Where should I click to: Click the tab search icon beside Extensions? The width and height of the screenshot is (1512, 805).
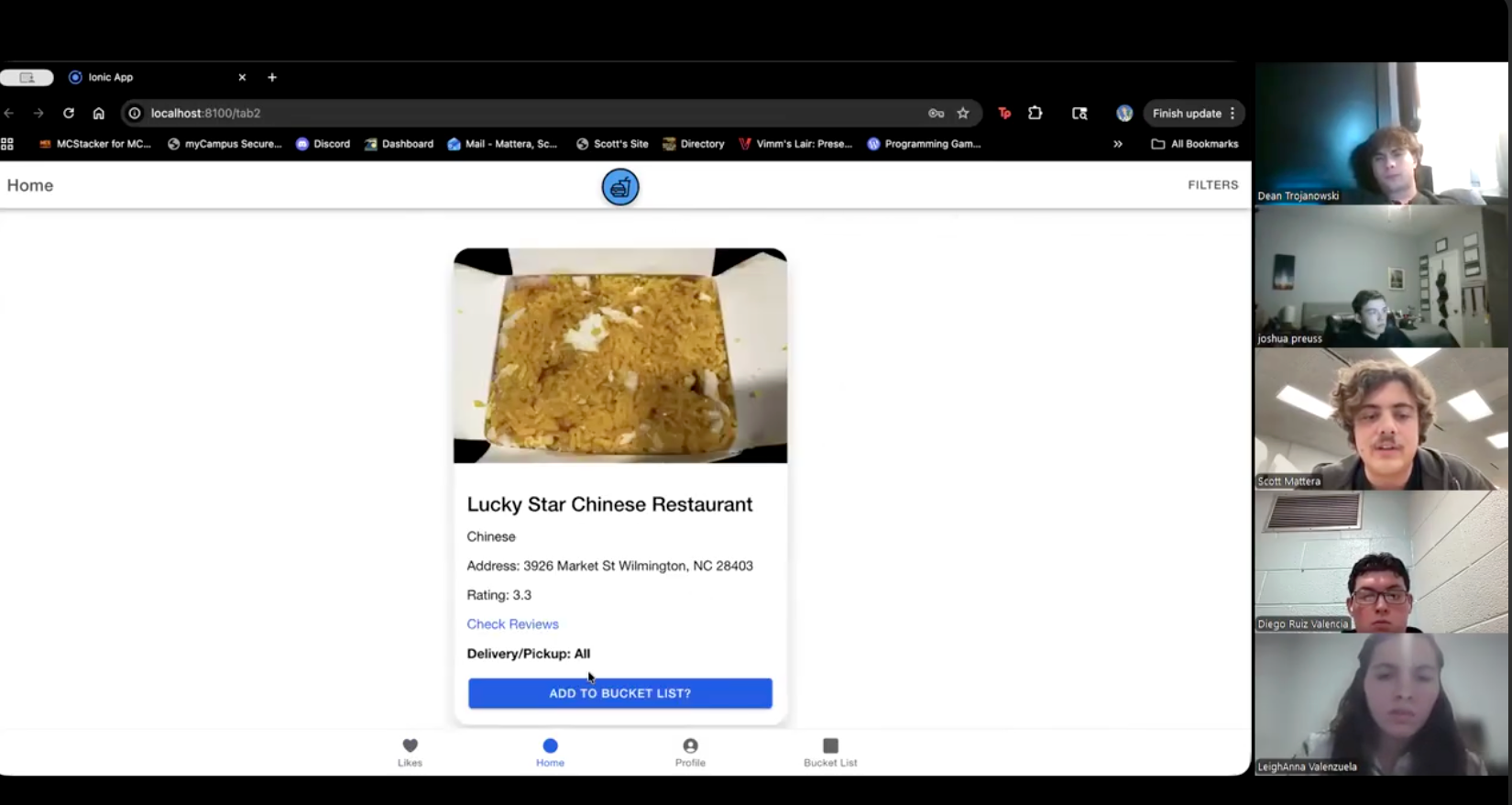[1079, 114]
